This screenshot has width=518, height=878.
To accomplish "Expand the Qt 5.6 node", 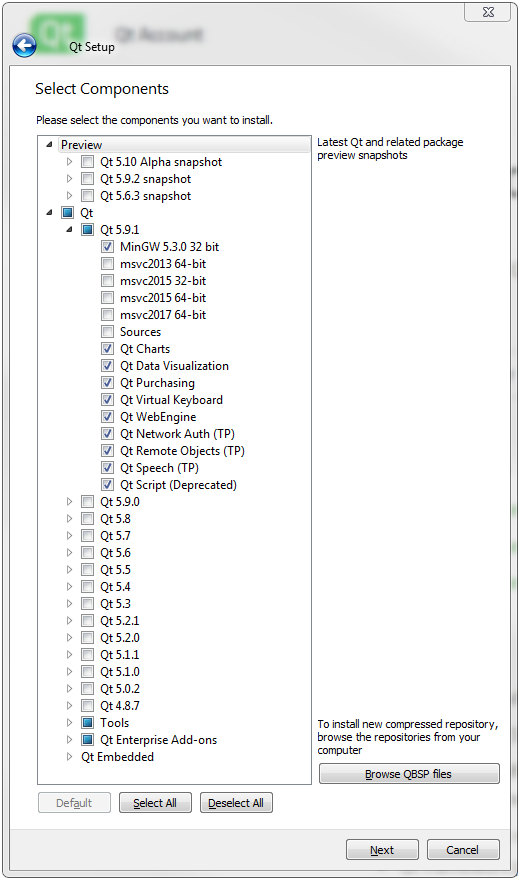I will (x=69, y=553).
